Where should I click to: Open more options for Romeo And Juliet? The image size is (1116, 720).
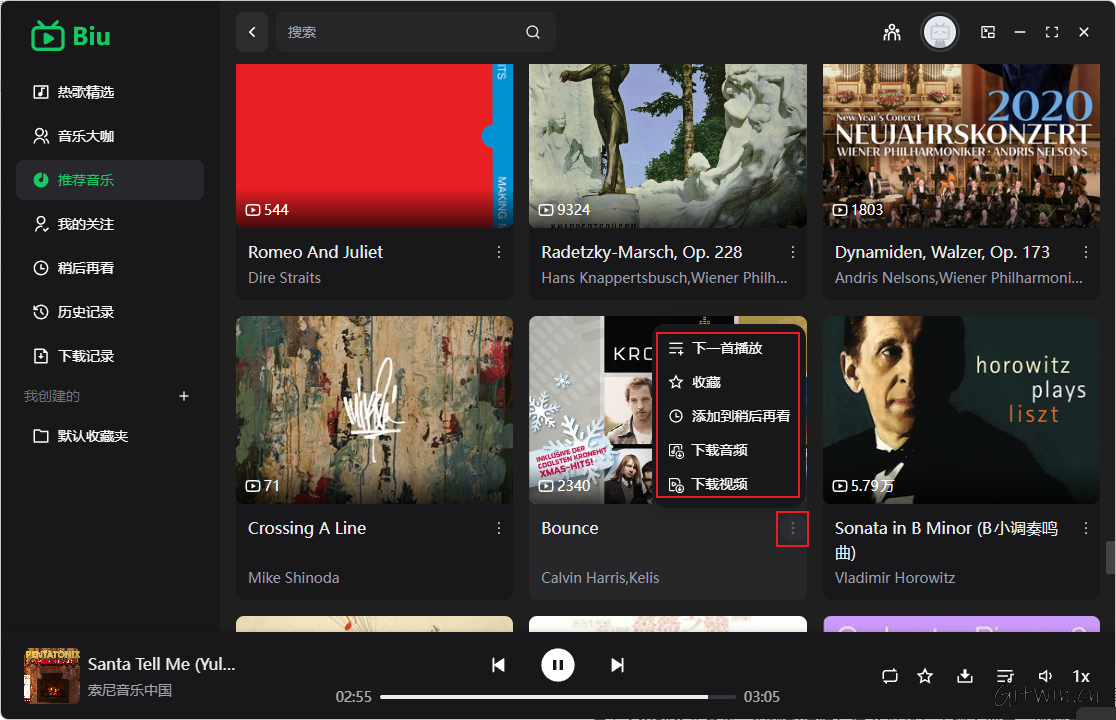point(499,252)
